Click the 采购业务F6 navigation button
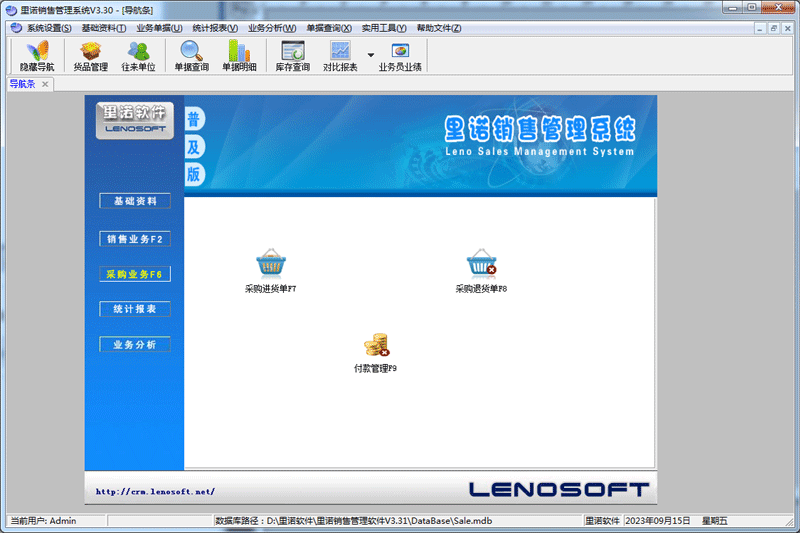The width and height of the screenshot is (800, 533). click(x=135, y=274)
